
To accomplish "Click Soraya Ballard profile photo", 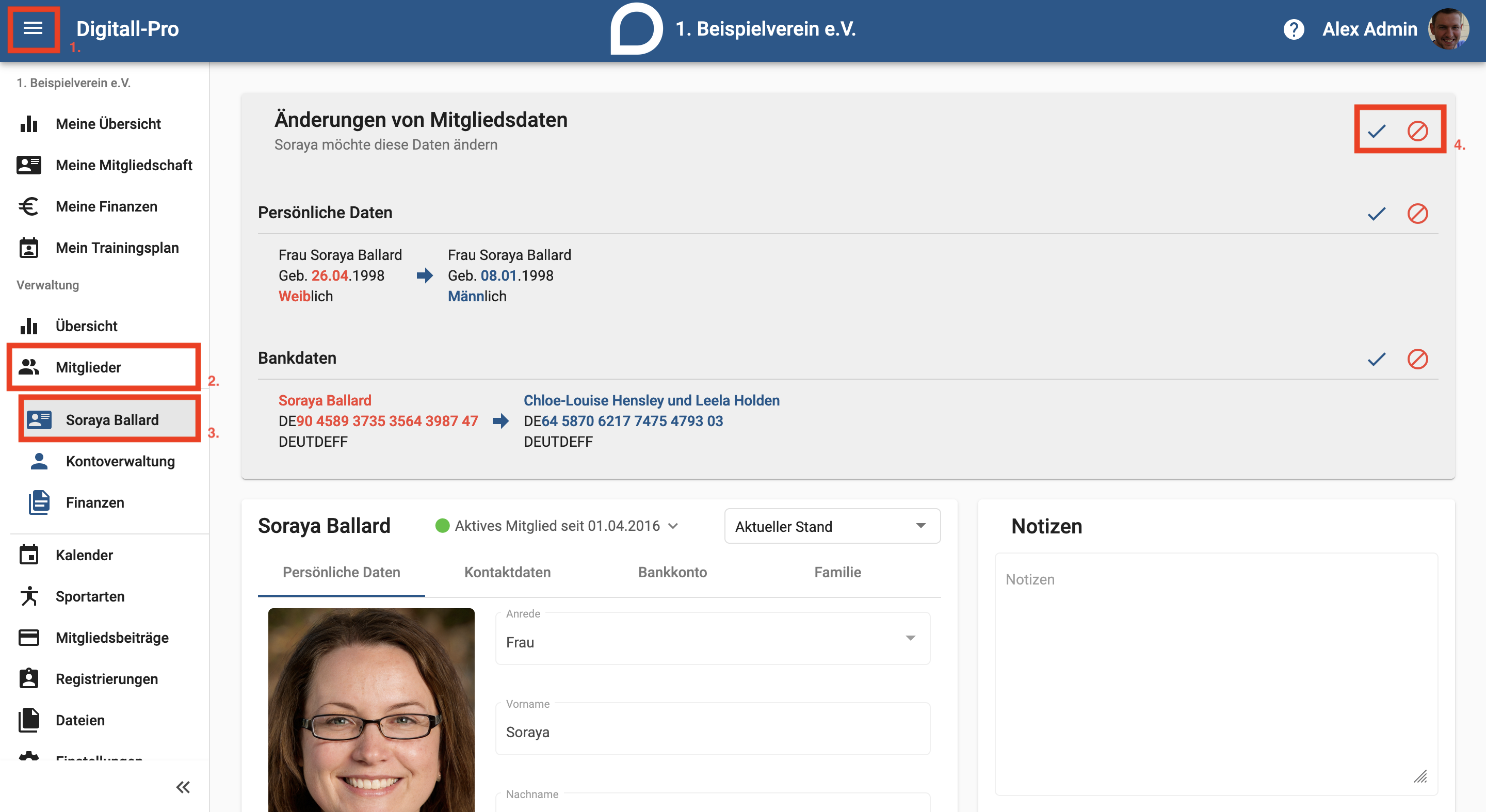I will coord(372,710).
